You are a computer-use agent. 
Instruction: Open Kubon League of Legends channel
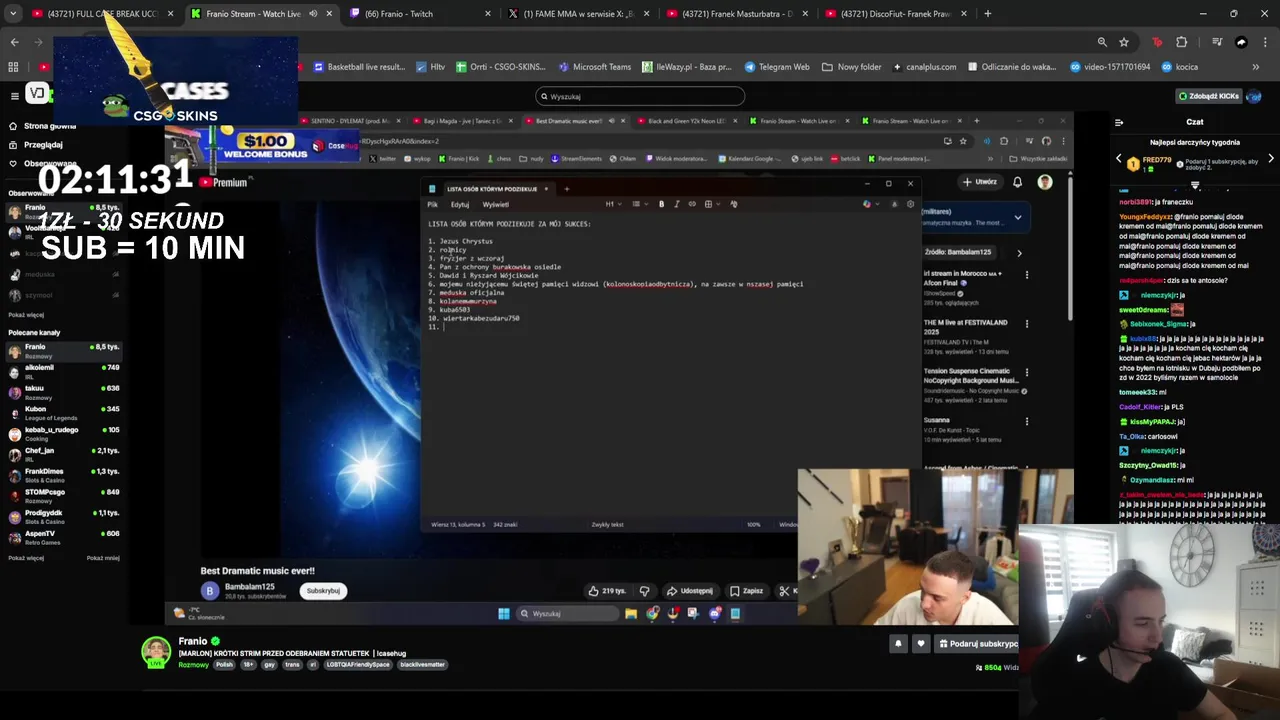point(64,413)
